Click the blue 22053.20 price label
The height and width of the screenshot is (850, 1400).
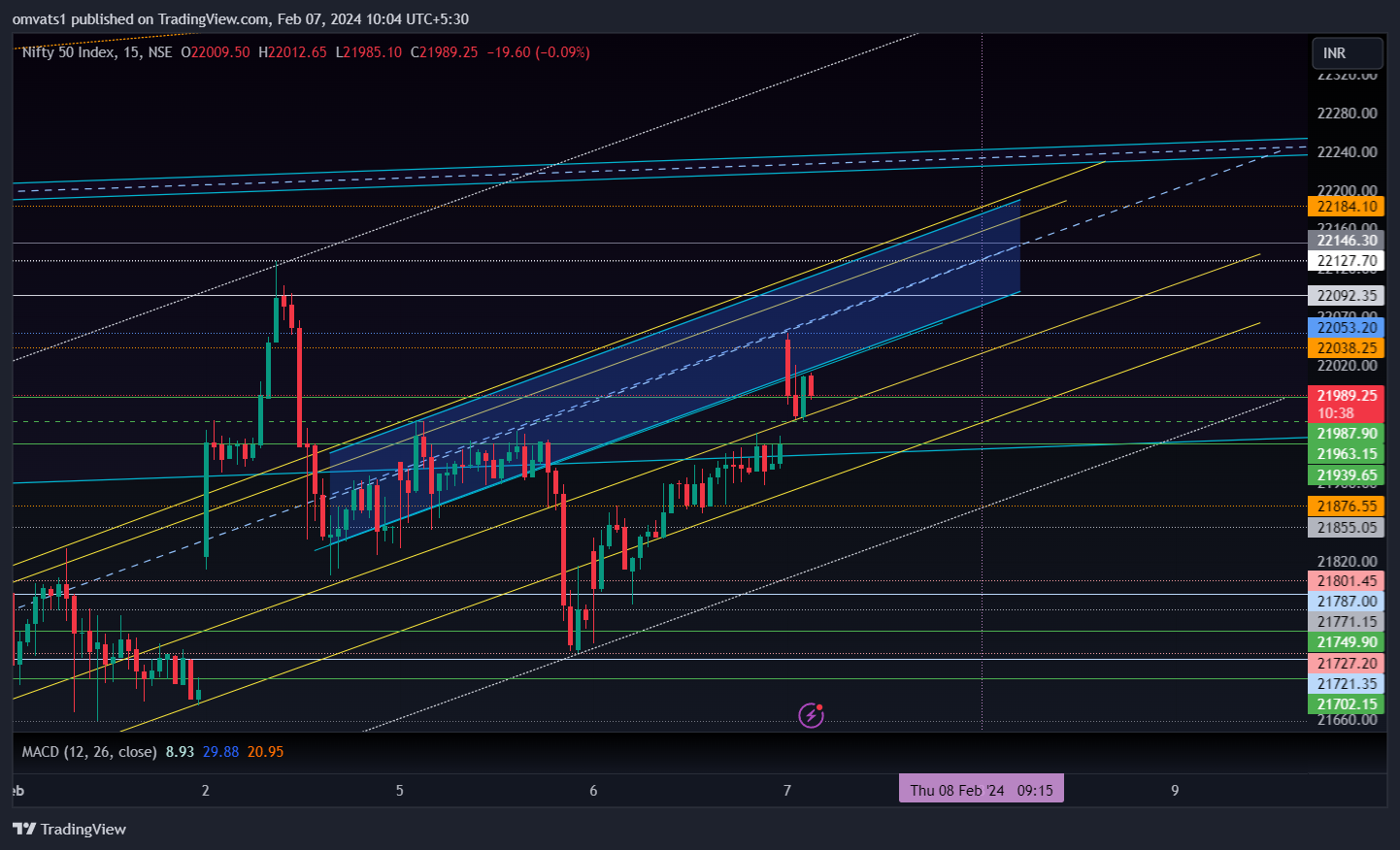(x=1347, y=328)
